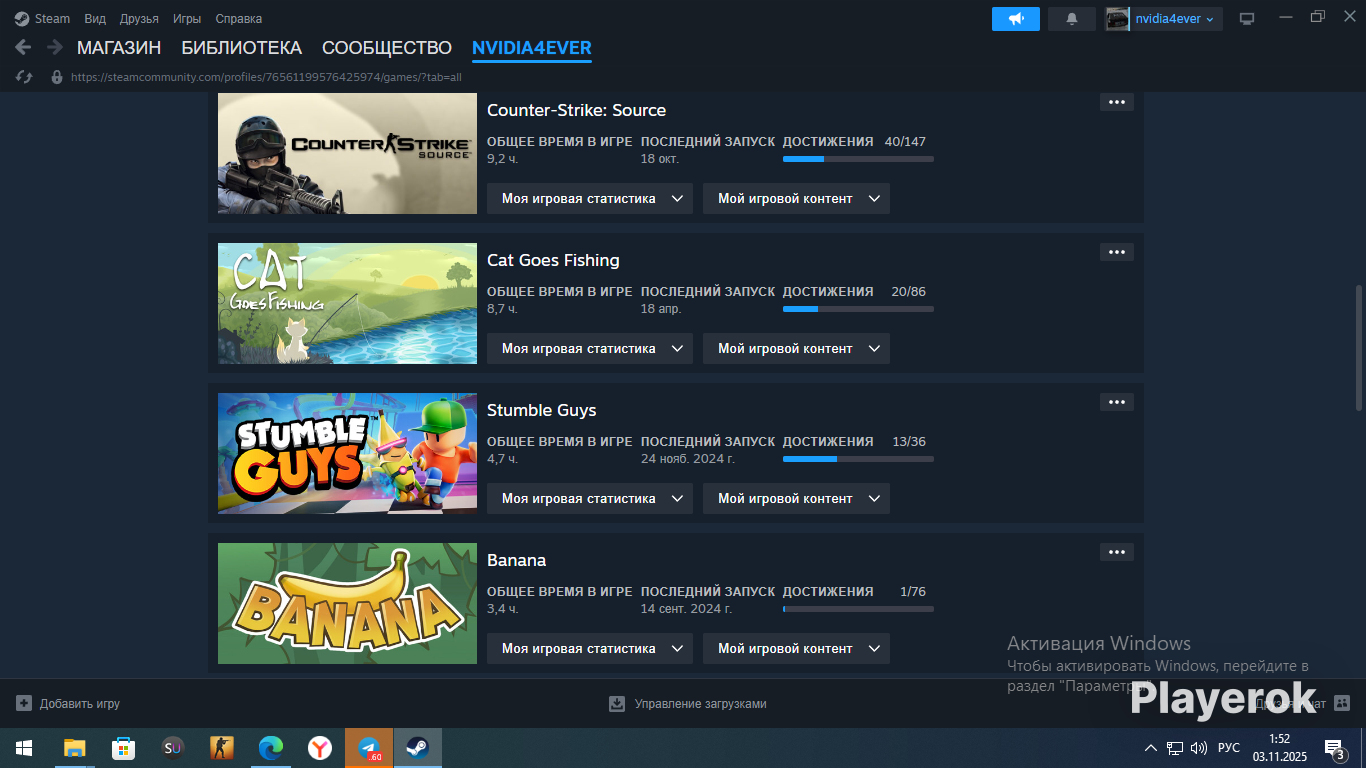Switch to the БИБЛИОТЕКА tab

click(241, 48)
